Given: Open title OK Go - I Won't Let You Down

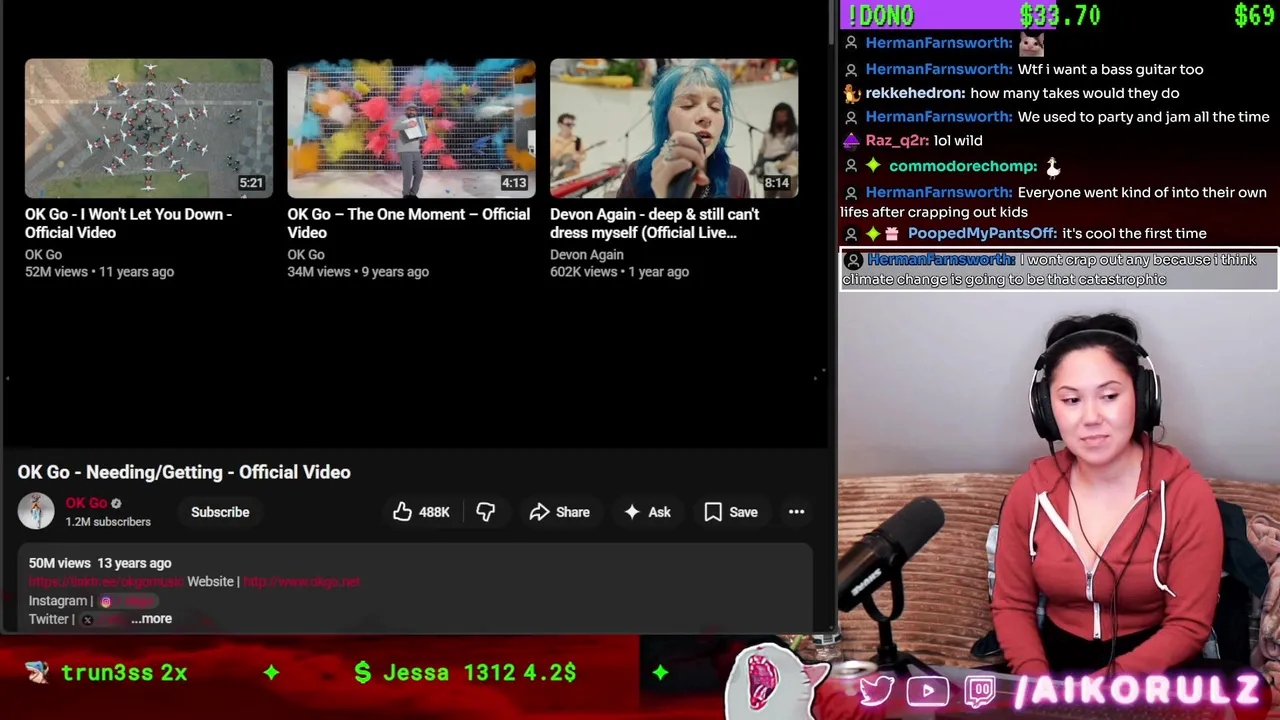Looking at the screenshot, I should point(128,223).
